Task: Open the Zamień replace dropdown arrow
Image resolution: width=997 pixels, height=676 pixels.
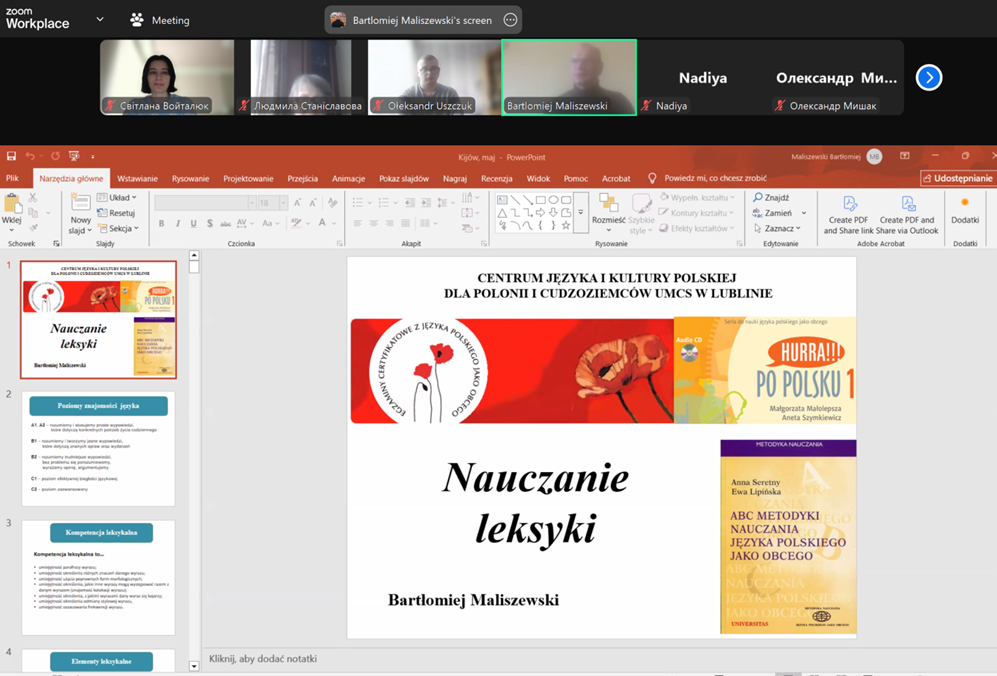Action: 804,213
